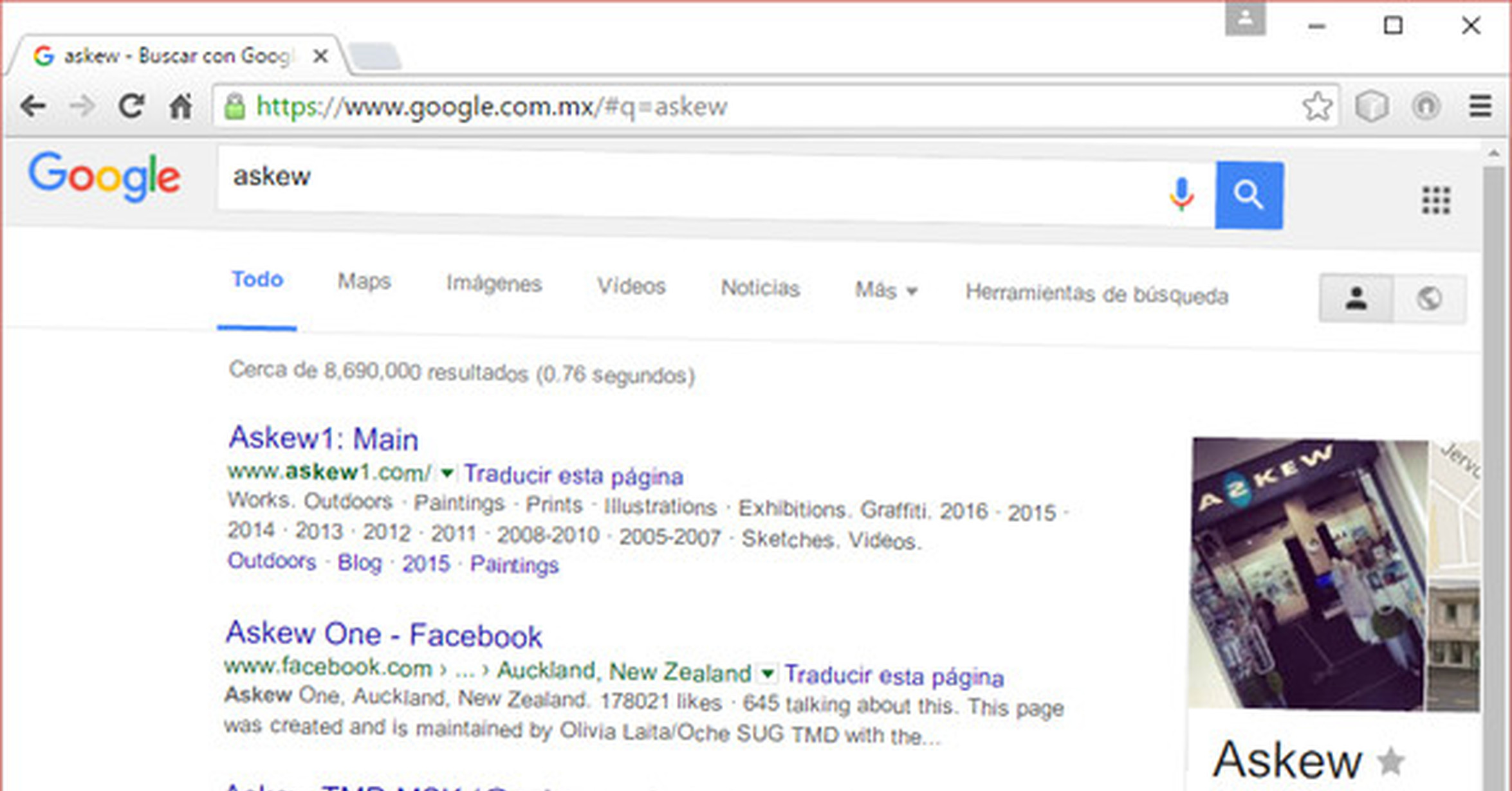Open the Paintings sitelink
1512x791 pixels.
coord(514,565)
